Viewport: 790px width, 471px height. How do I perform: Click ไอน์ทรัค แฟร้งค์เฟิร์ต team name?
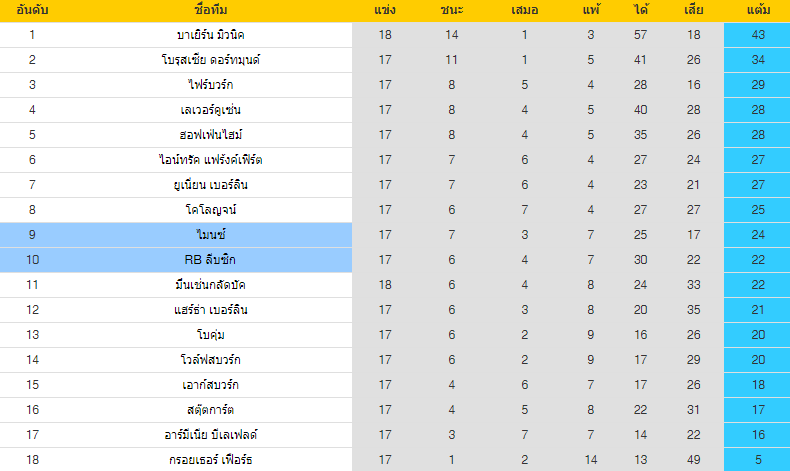[x=211, y=160]
